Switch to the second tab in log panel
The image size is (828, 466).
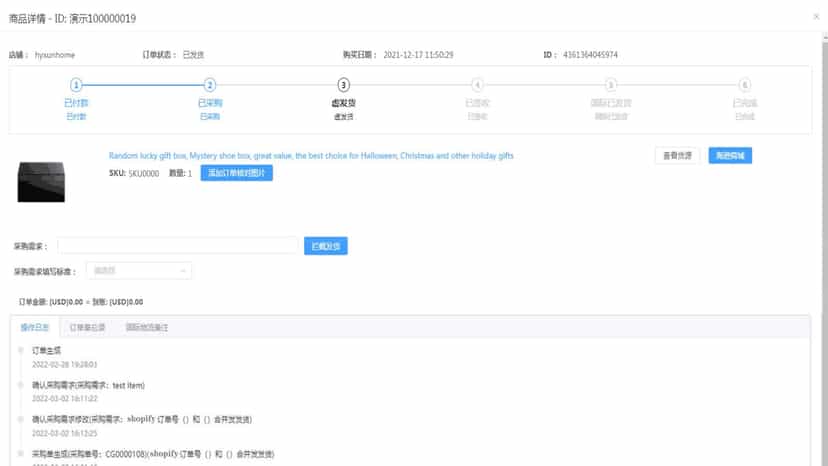(x=87, y=328)
